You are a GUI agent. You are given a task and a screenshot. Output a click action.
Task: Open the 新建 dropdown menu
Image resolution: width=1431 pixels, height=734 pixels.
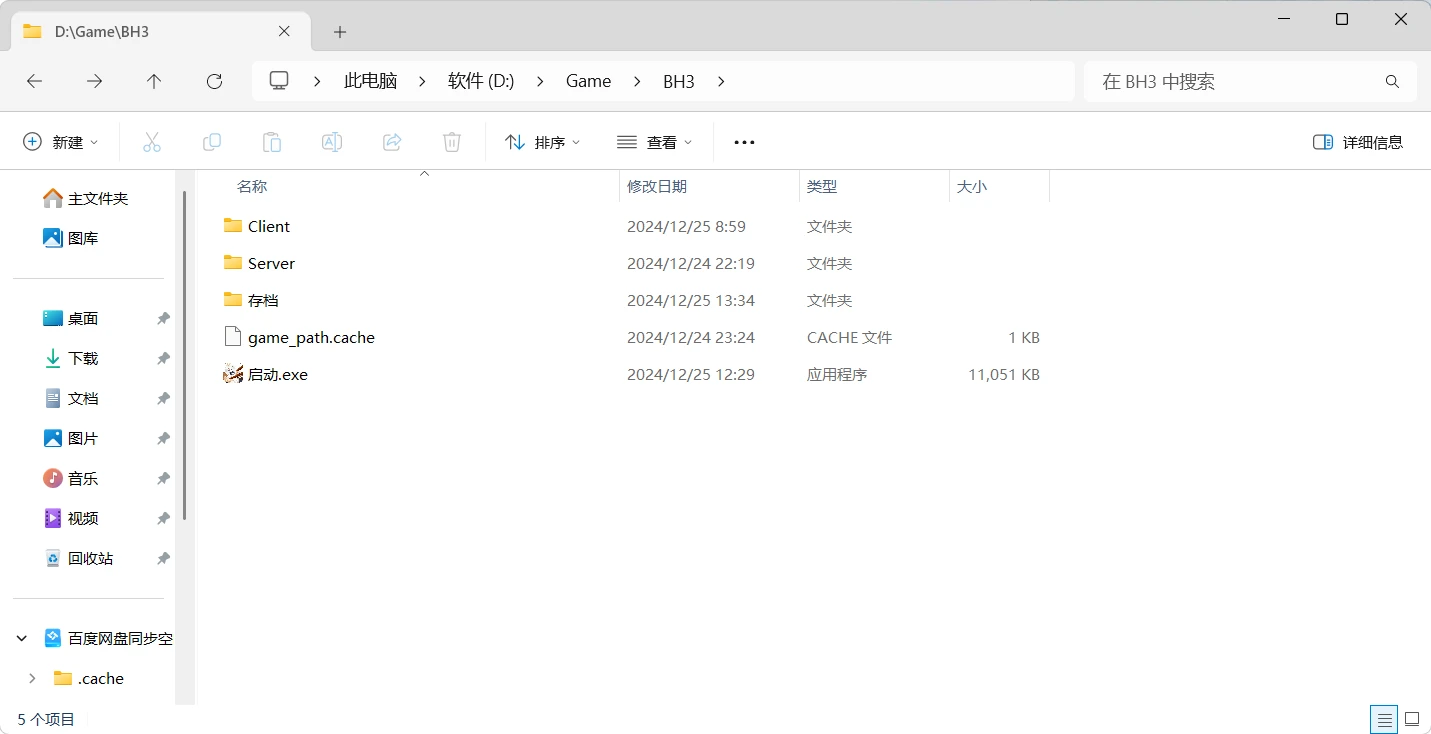click(61, 142)
